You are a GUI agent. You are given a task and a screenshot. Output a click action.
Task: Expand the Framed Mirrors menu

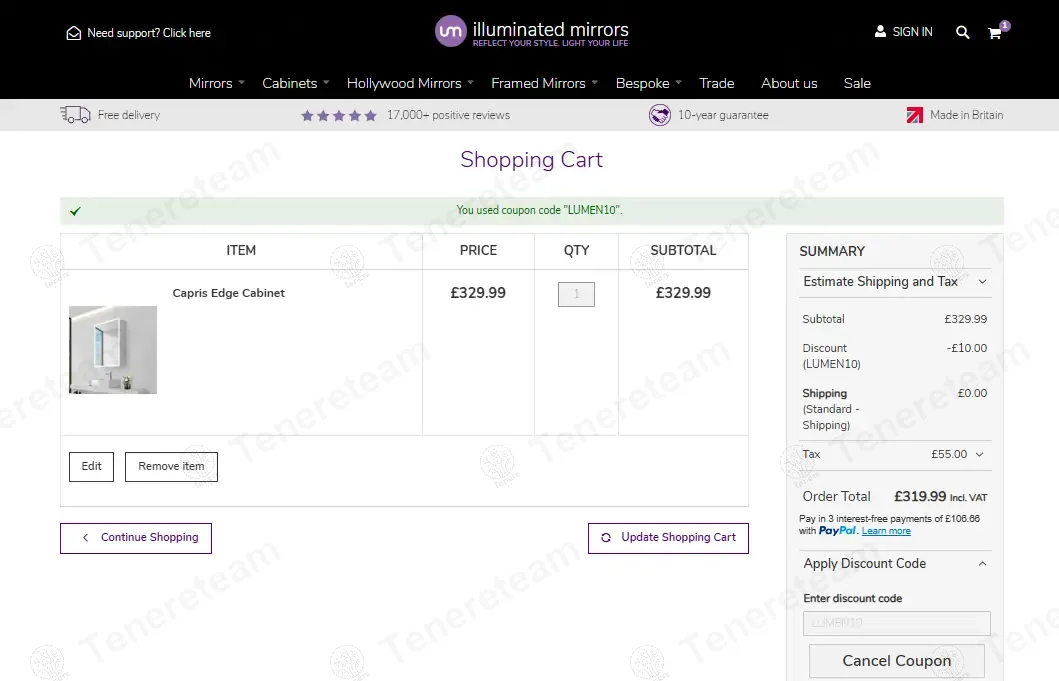coord(544,83)
